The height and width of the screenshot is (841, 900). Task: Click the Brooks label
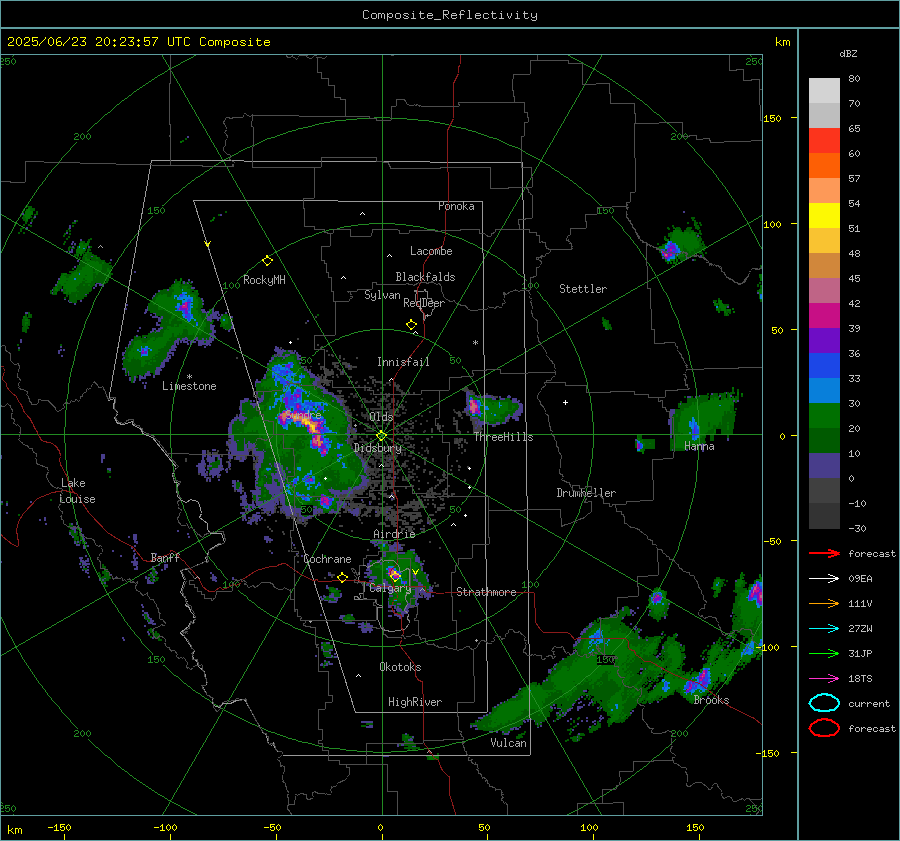[711, 700]
